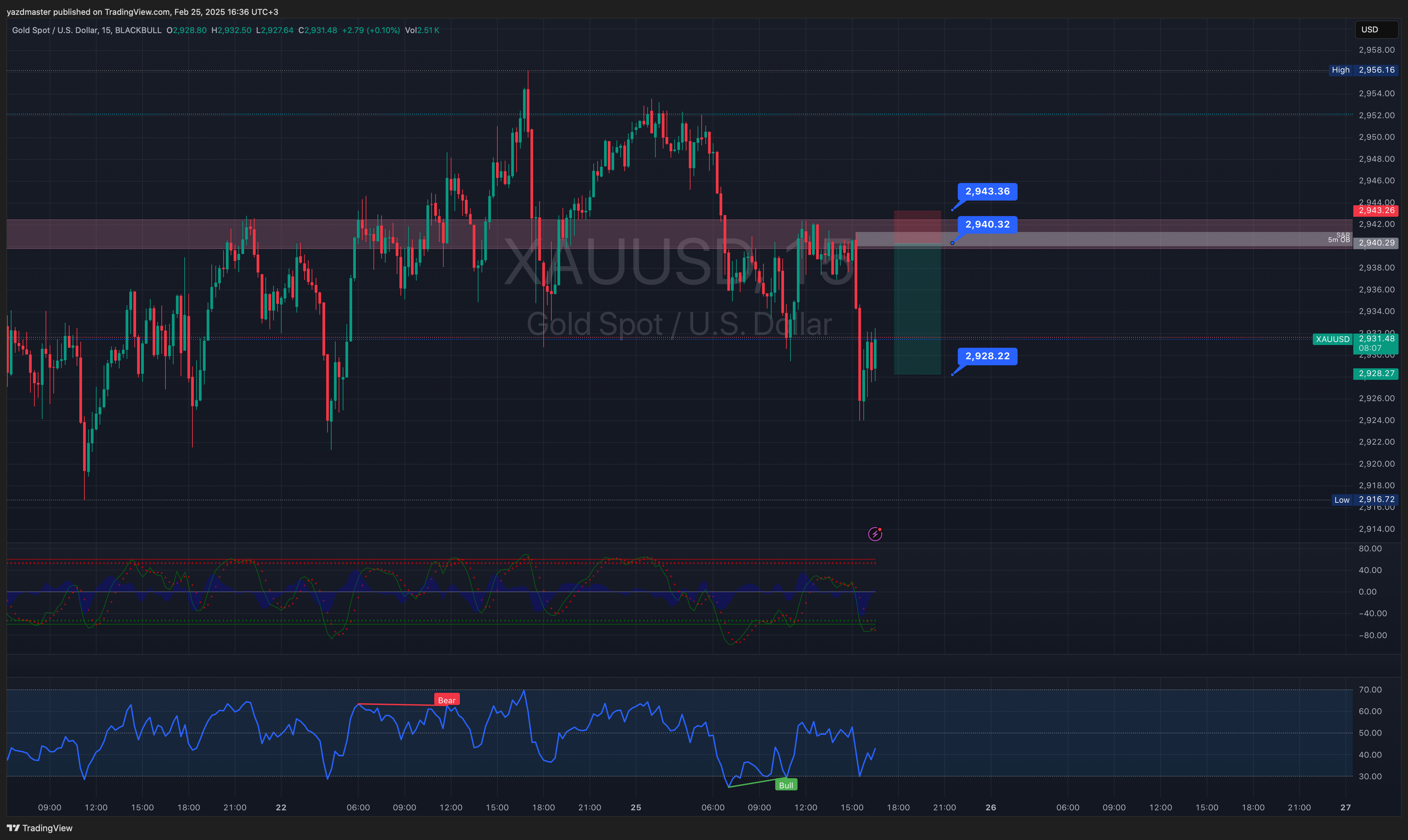Click the yazdmaster published header text

pyautogui.click(x=142, y=12)
